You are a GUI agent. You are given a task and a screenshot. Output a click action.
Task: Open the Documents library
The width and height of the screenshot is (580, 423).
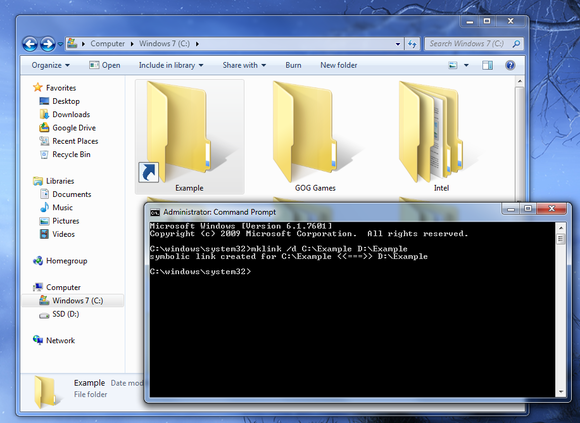pos(65,194)
